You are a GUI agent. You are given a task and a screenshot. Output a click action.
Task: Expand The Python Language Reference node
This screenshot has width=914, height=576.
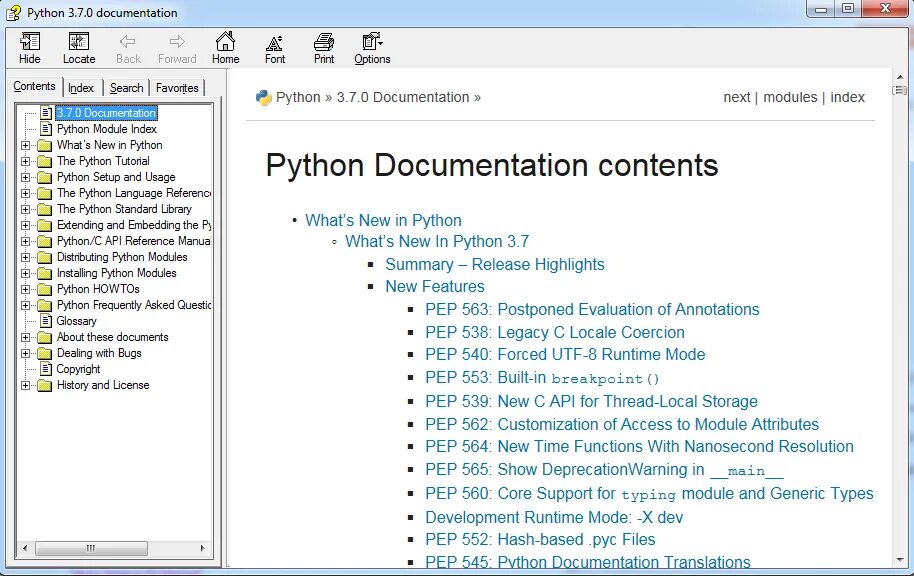pyautogui.click(x=25, y=193)
